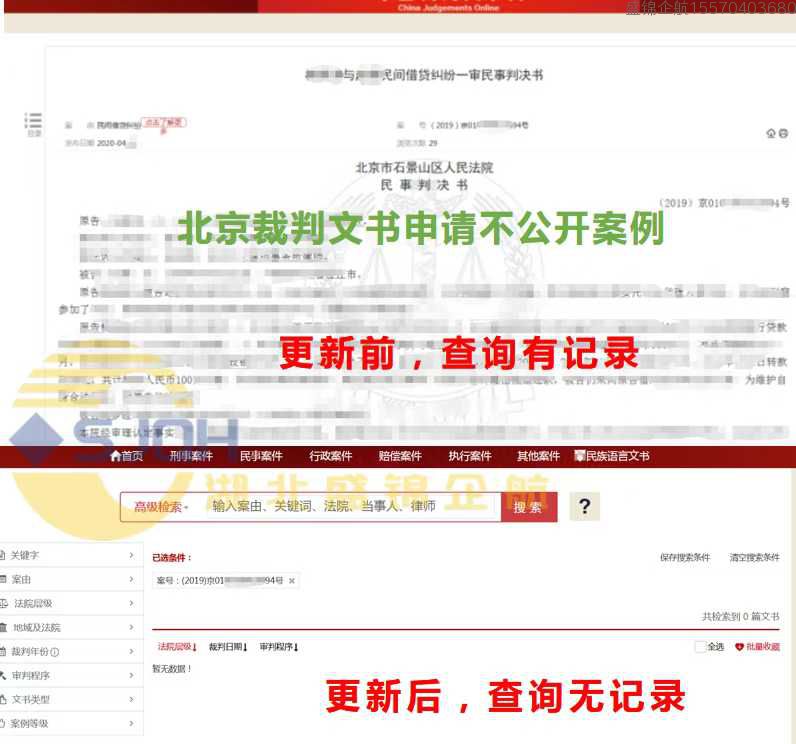
Task: Click the print icon at the document's right
Action: point(783,133)
